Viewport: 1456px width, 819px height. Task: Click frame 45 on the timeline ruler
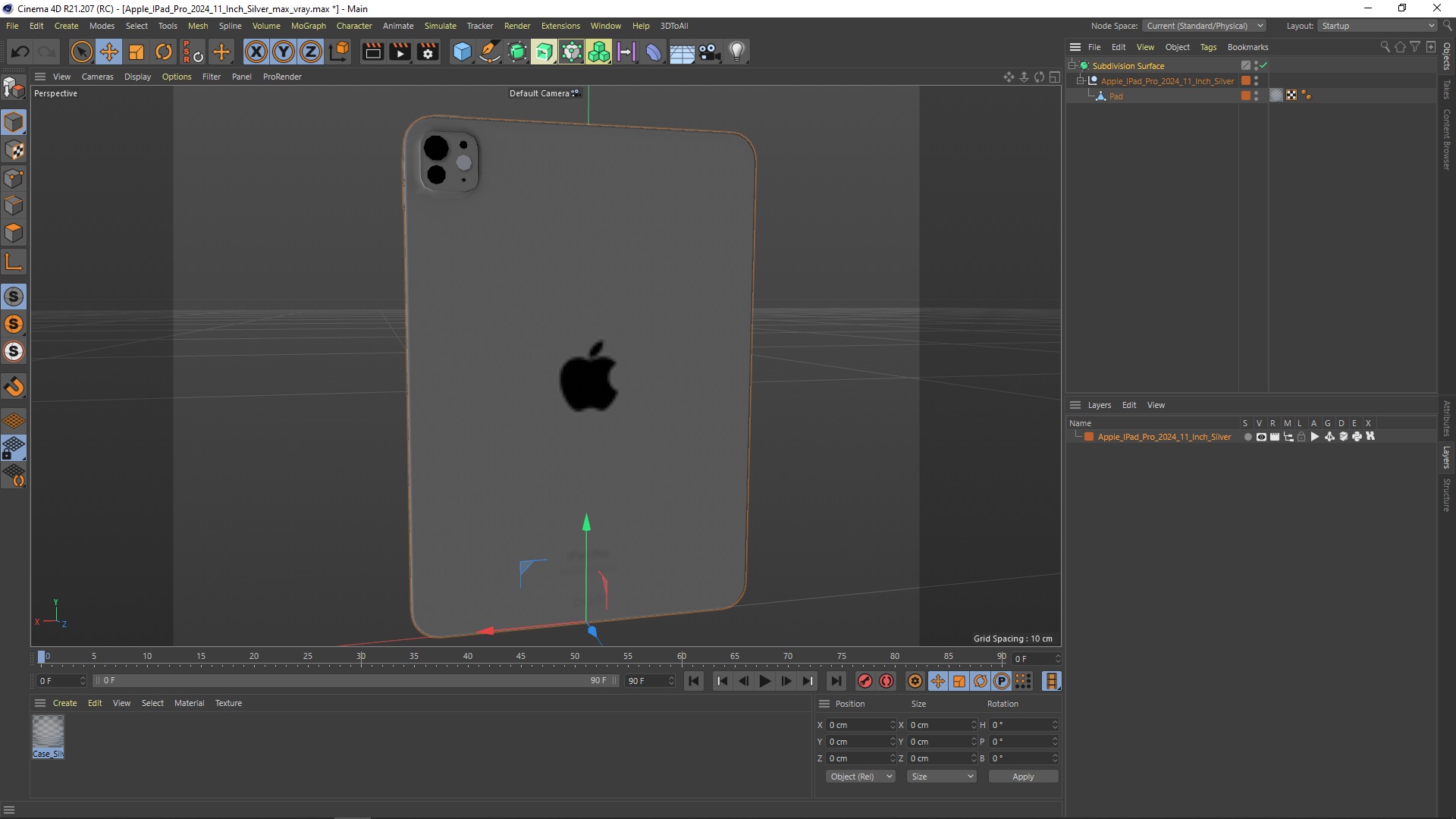pos(521,657)
